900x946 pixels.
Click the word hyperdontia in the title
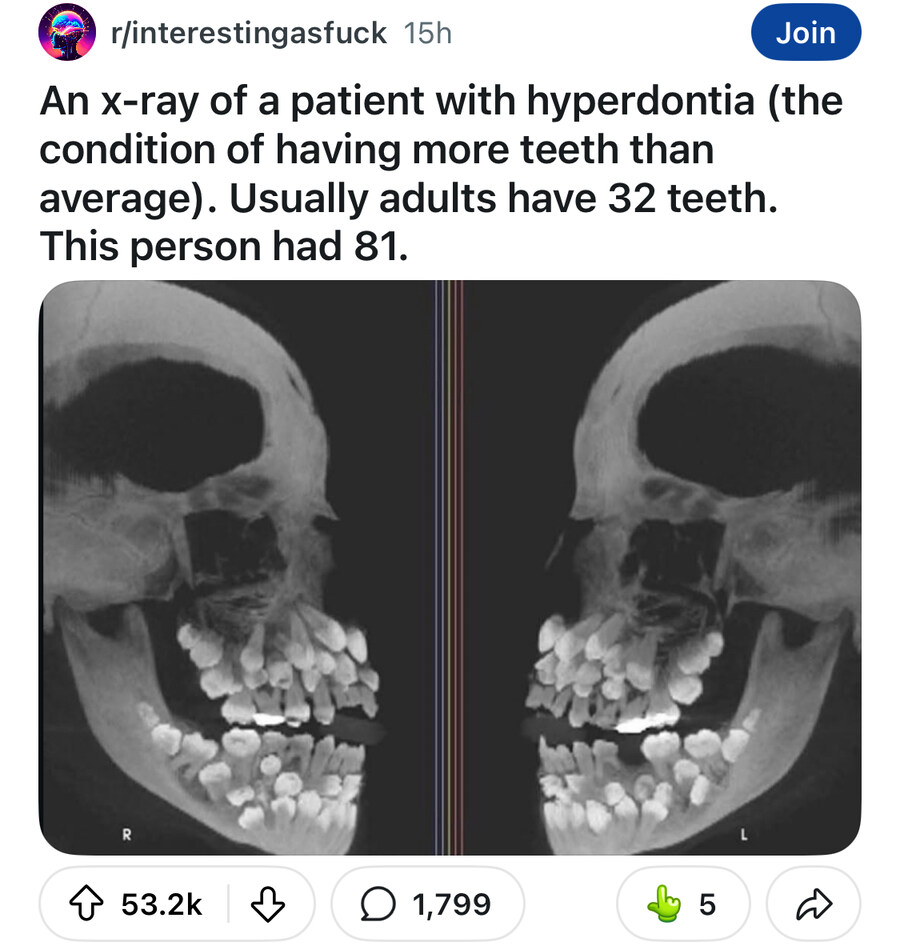641,101
